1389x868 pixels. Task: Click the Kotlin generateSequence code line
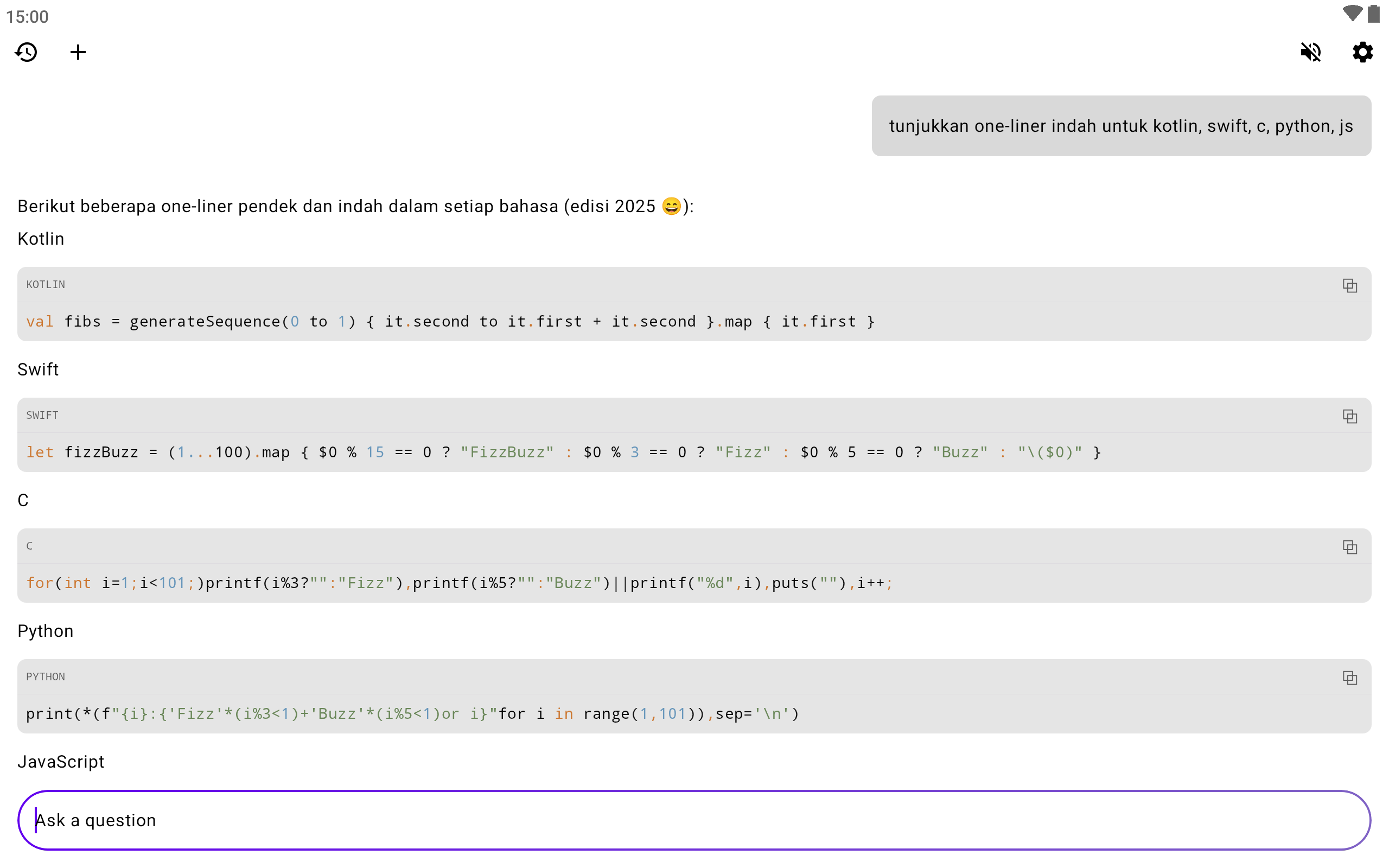click(450, 322)
